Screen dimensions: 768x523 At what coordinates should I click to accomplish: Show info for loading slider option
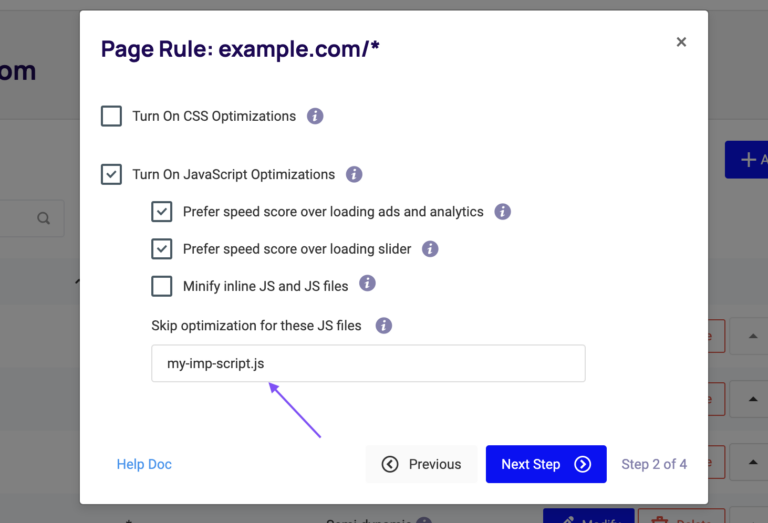[x=430, y=249]
